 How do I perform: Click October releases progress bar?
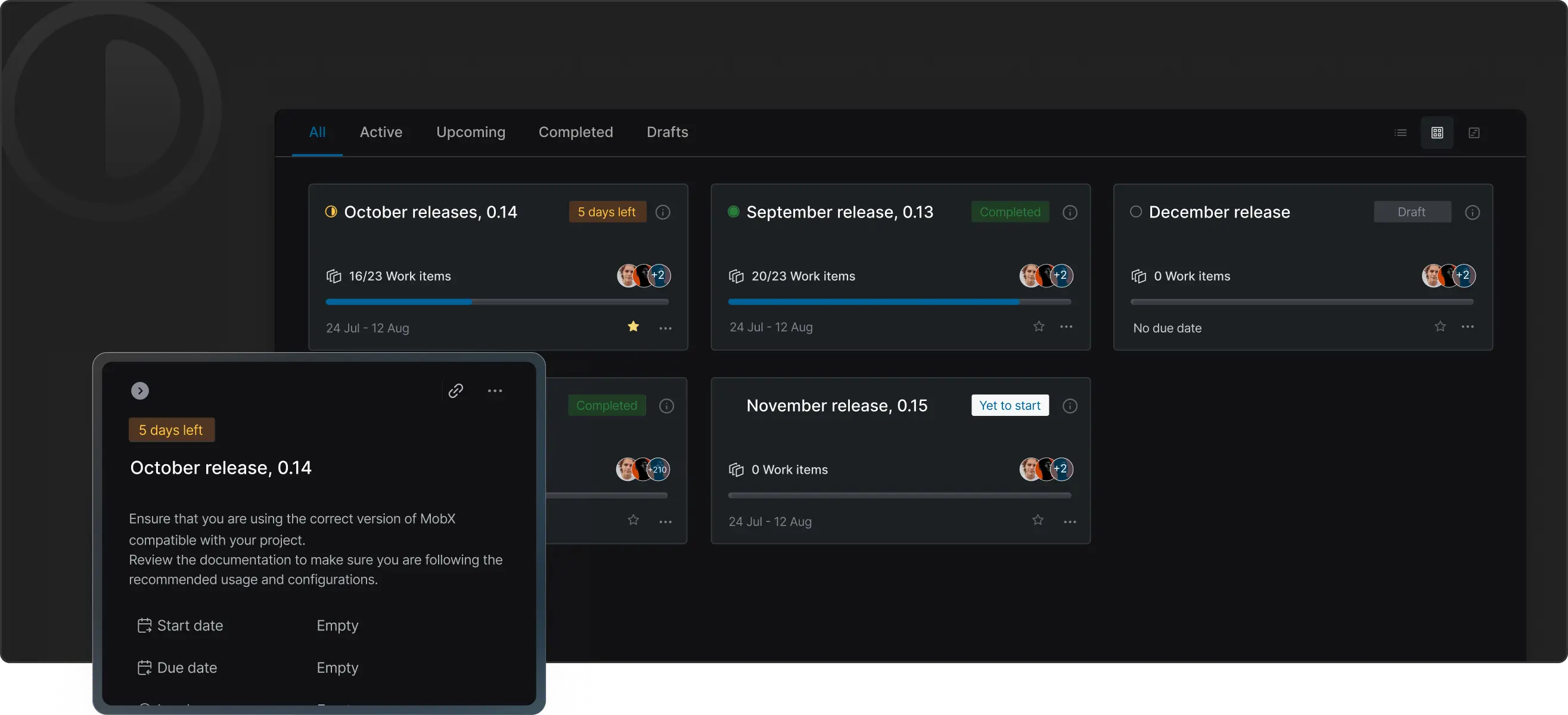coord(496,302)
